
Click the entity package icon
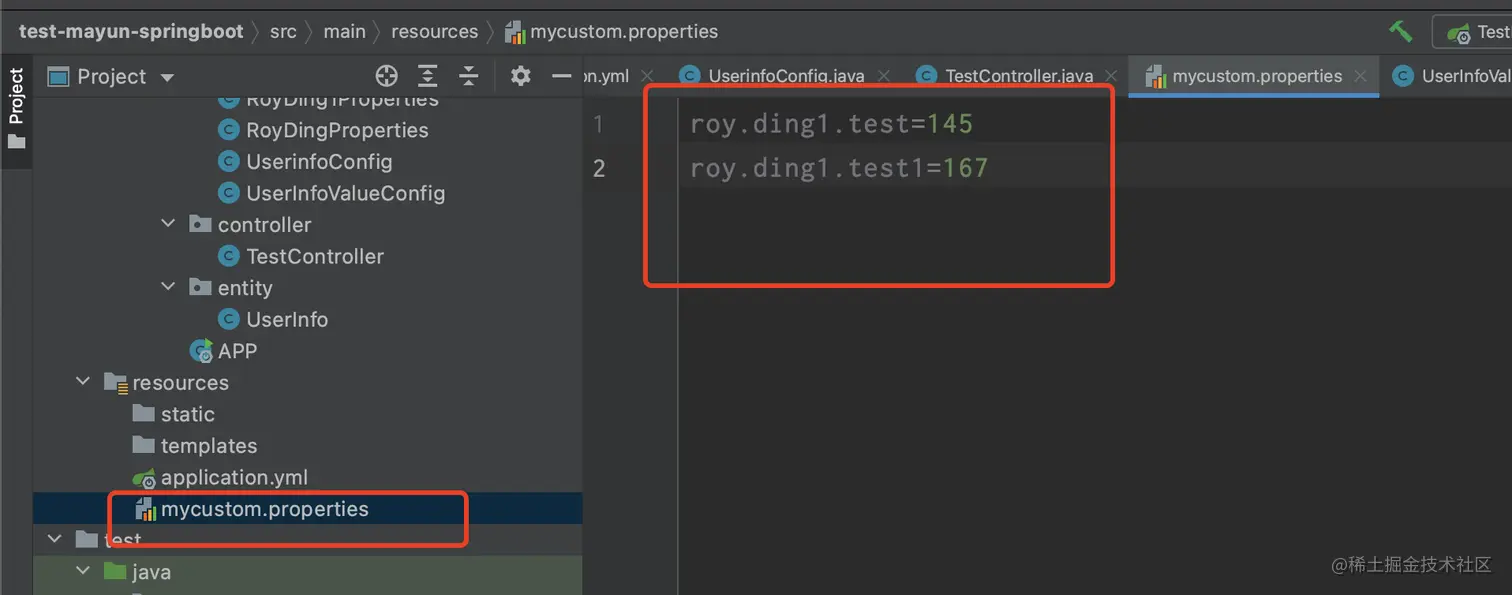coord(201,287)
